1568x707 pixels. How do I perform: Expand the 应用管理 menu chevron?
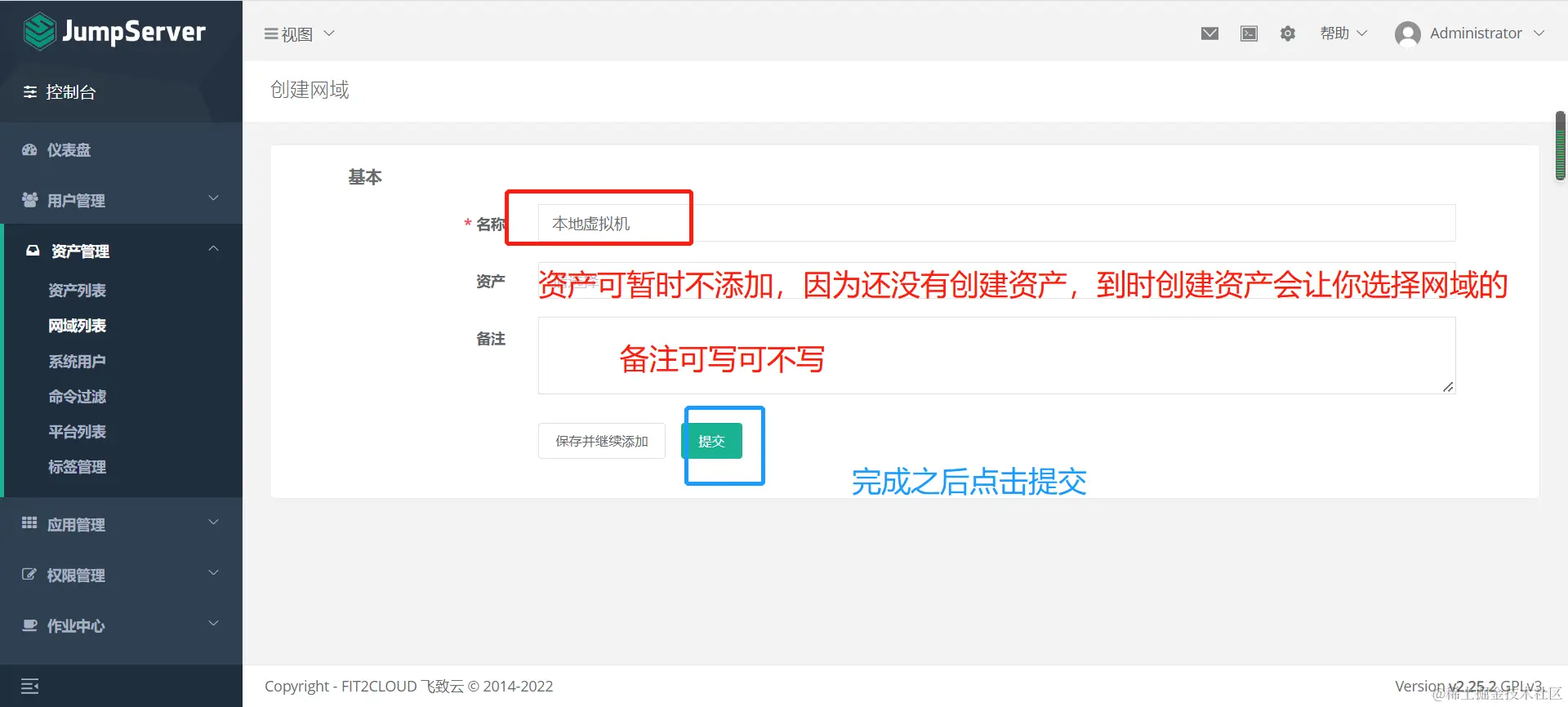(x=213, y=522)
